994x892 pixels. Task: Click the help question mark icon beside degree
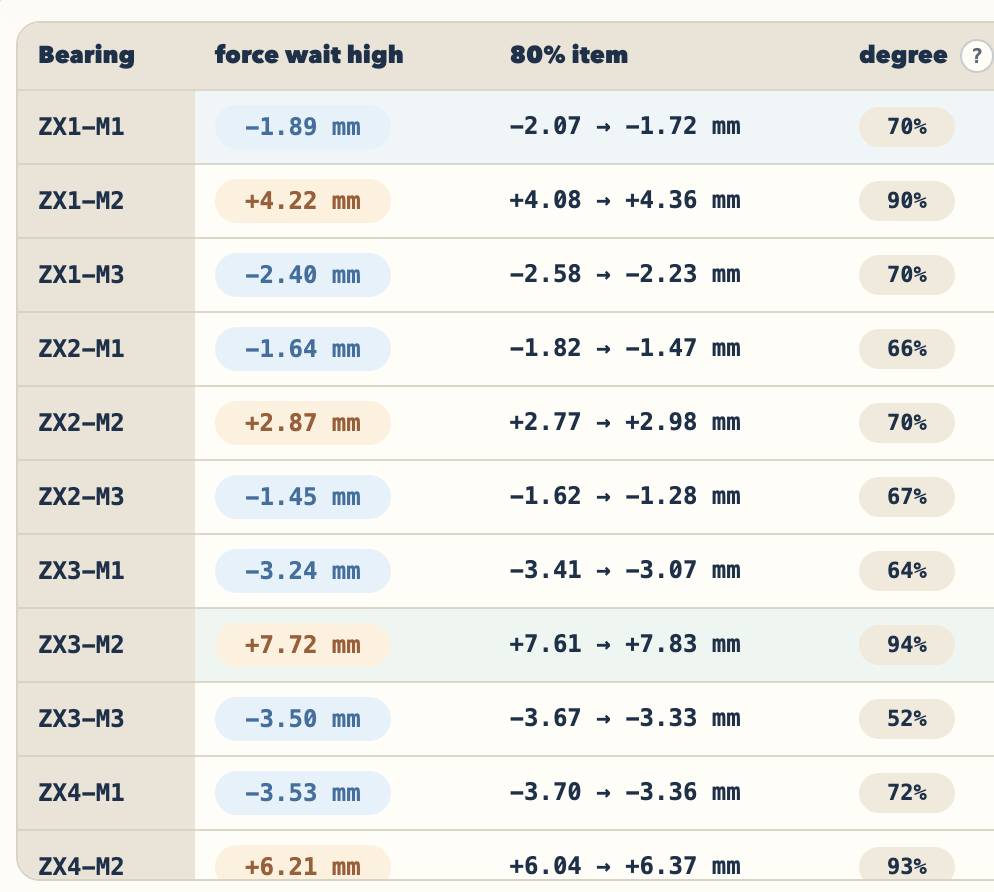click(977, 56)
